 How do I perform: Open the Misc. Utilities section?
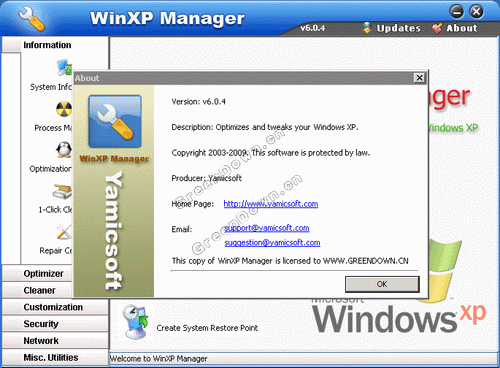(x=55, y=357)
